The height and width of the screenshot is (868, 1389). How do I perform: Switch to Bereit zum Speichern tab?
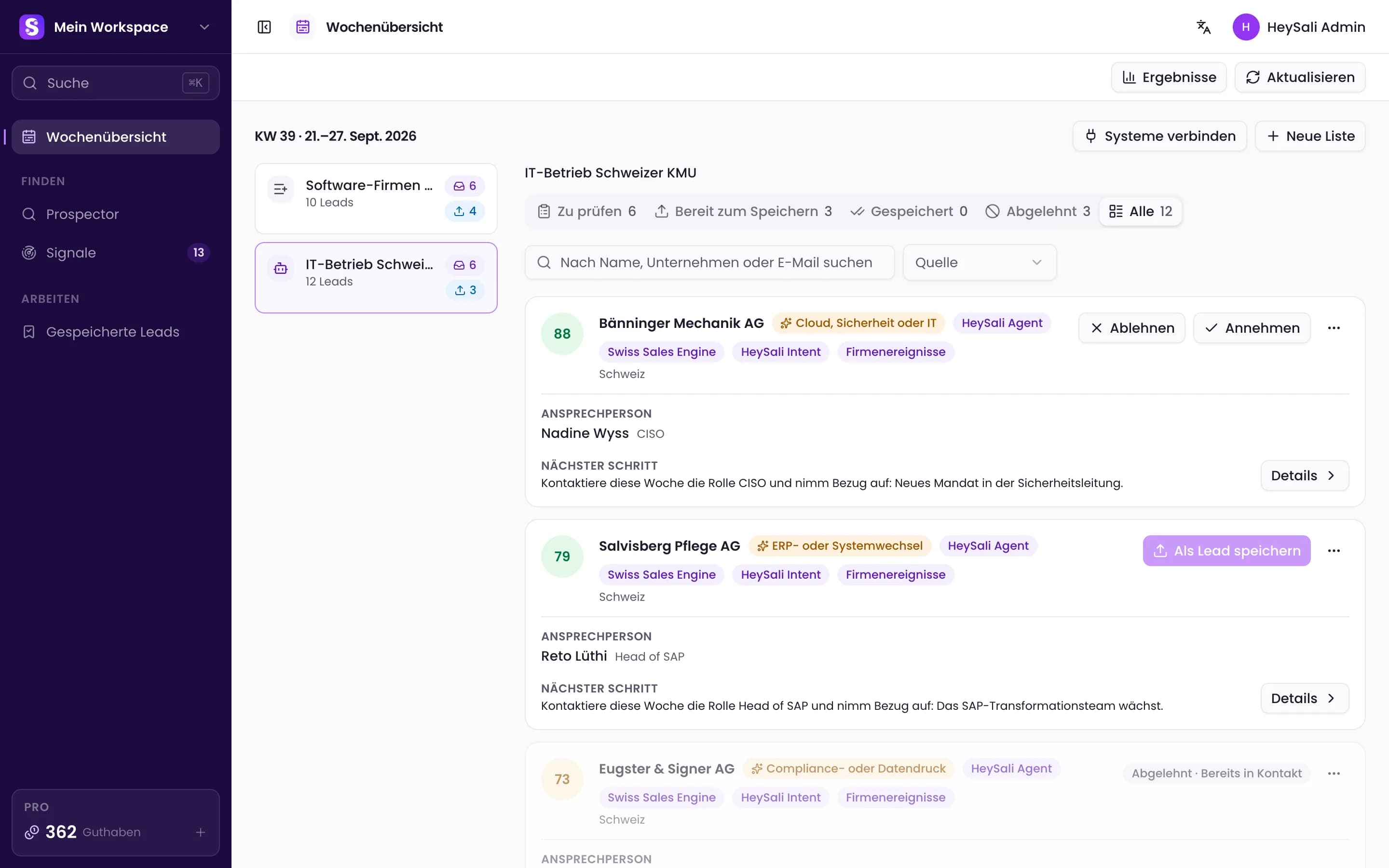click(x=743, y=211)
